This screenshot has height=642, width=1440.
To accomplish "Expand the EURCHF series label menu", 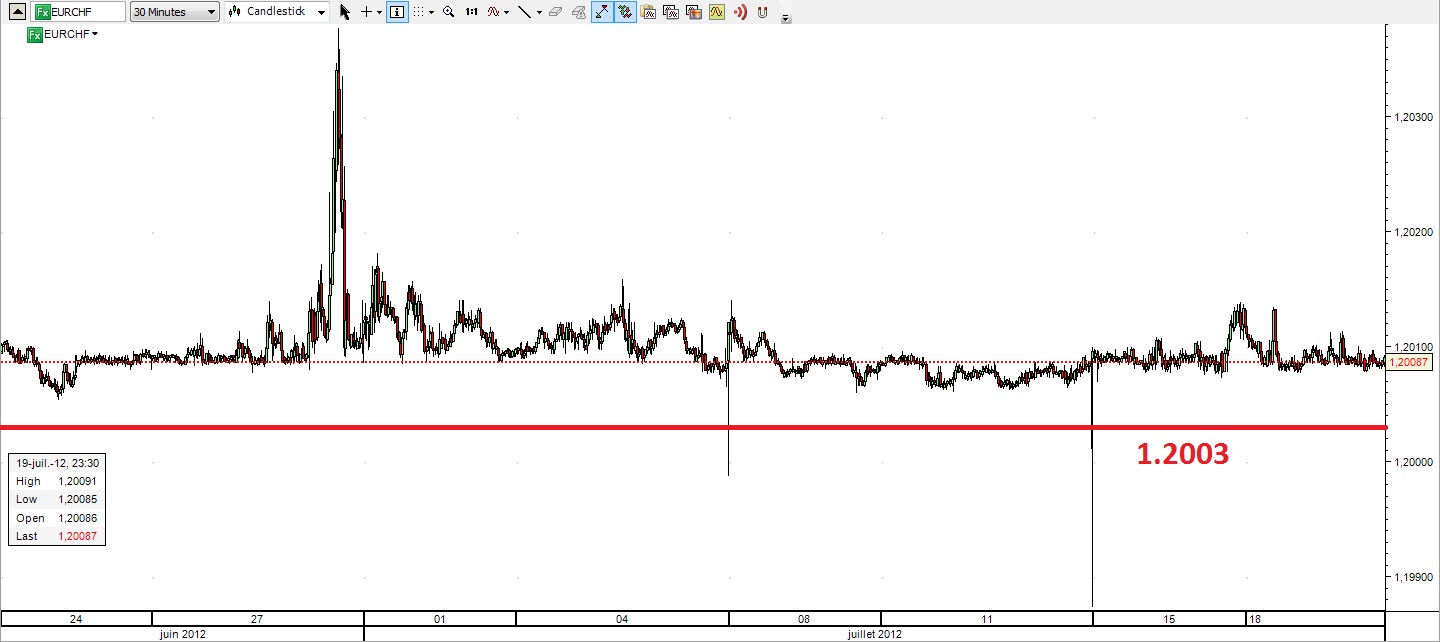I will 95,34.
